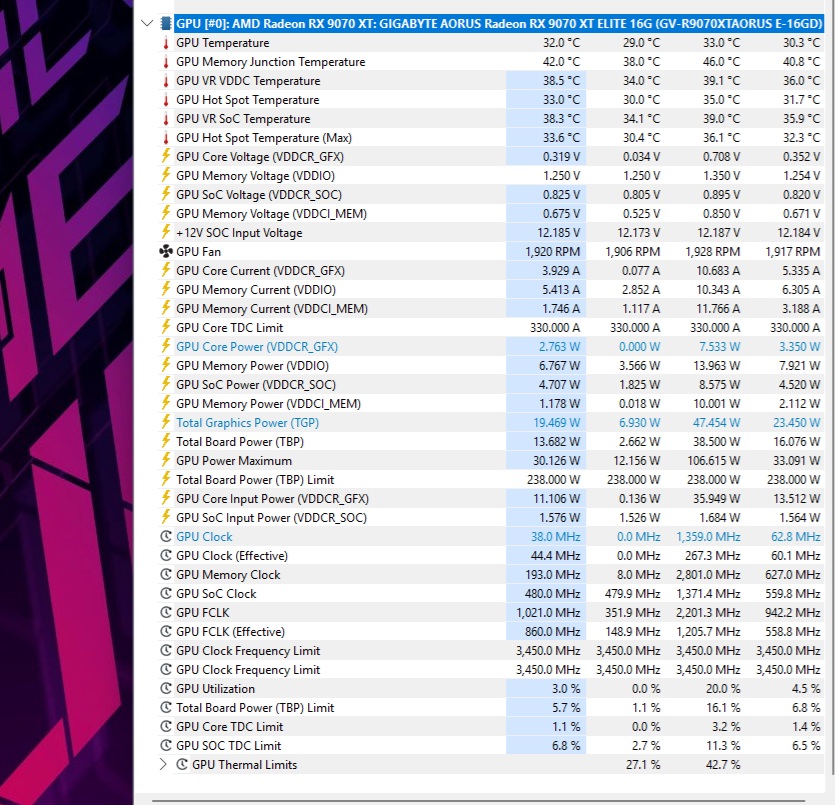Select the GPU Temperature row label
The image size is (835, 805).
[223, 43]
